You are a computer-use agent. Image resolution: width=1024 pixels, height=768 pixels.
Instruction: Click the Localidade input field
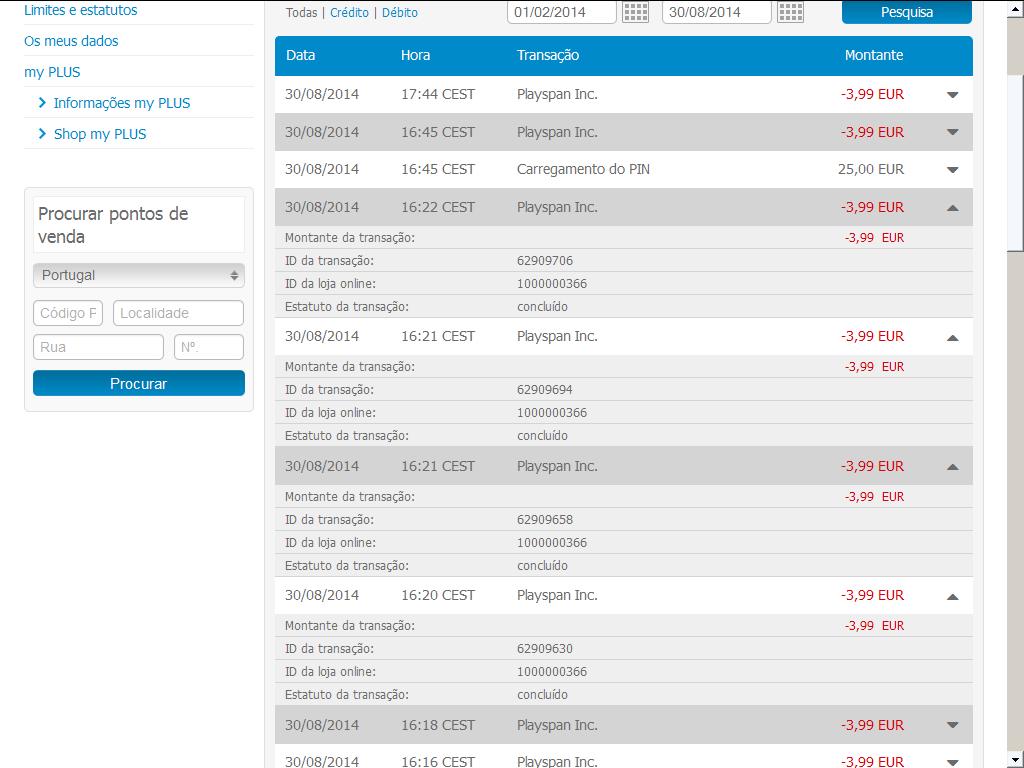tap(178, 313)
